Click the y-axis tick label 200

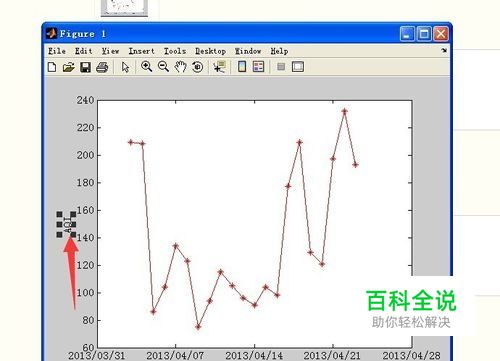tap(85, 155)
